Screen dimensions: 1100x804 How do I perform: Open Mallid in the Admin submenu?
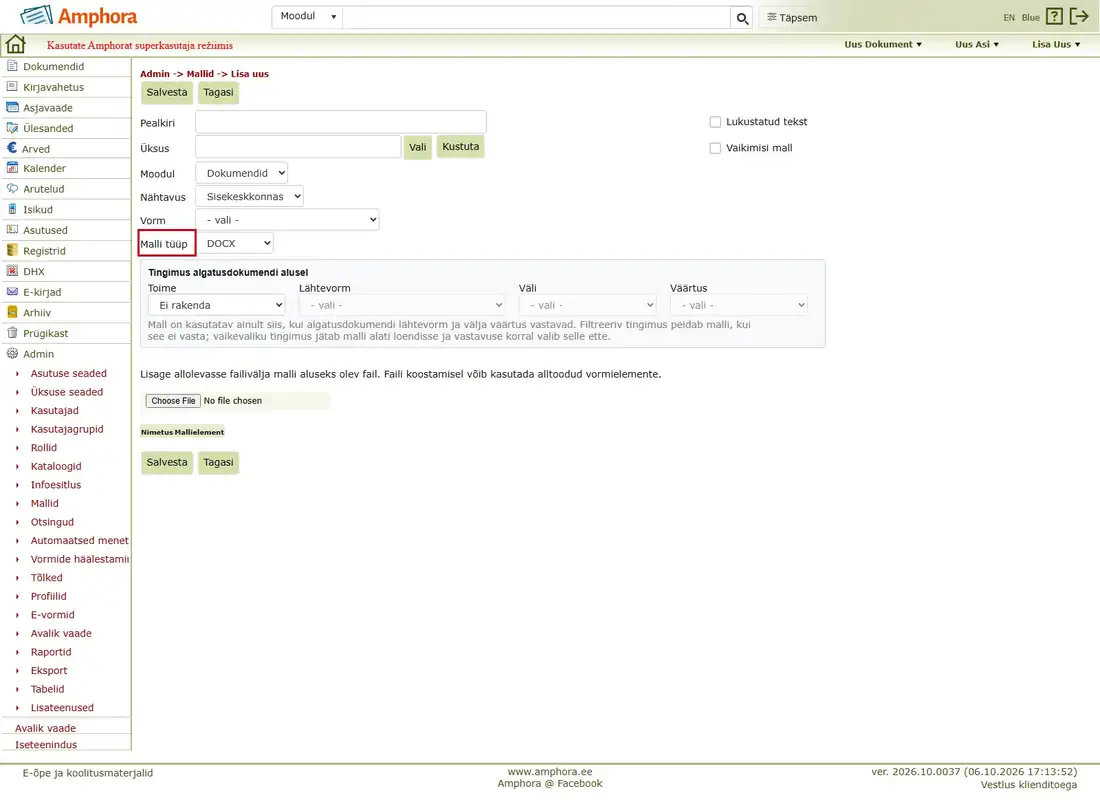click(44, 503)
